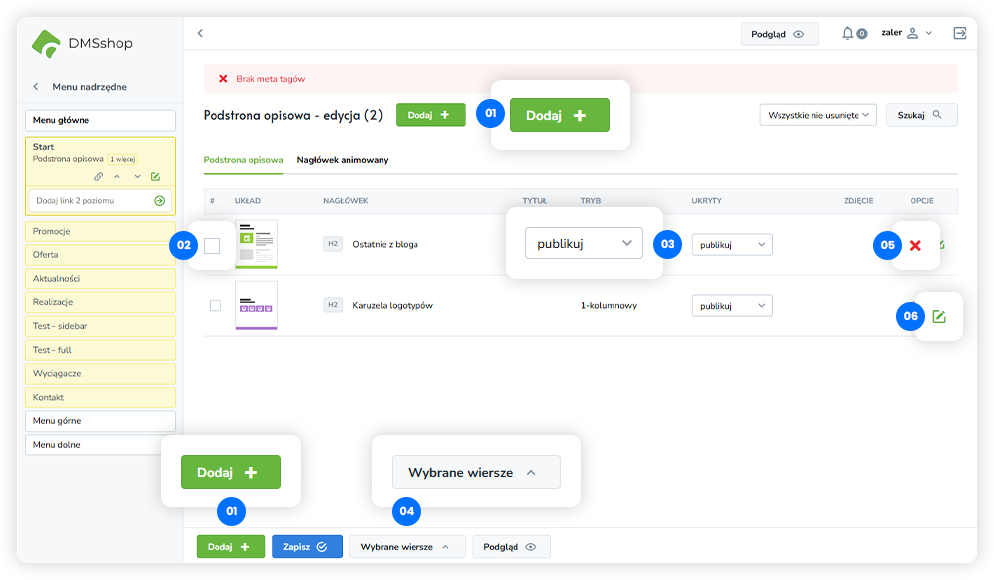
Task: Open the Wszystkie nie usunięte filter dropdown
Action: 818,115
